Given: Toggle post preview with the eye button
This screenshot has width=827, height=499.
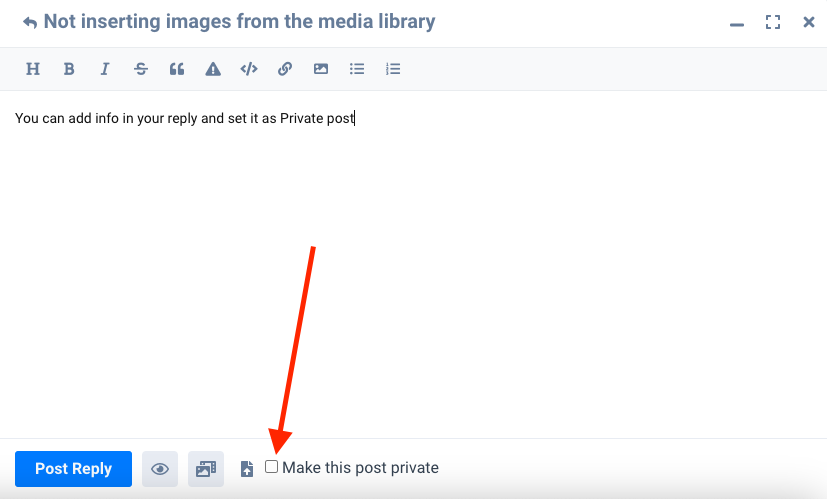Looking at the screenshot, I should coord(160,468).
